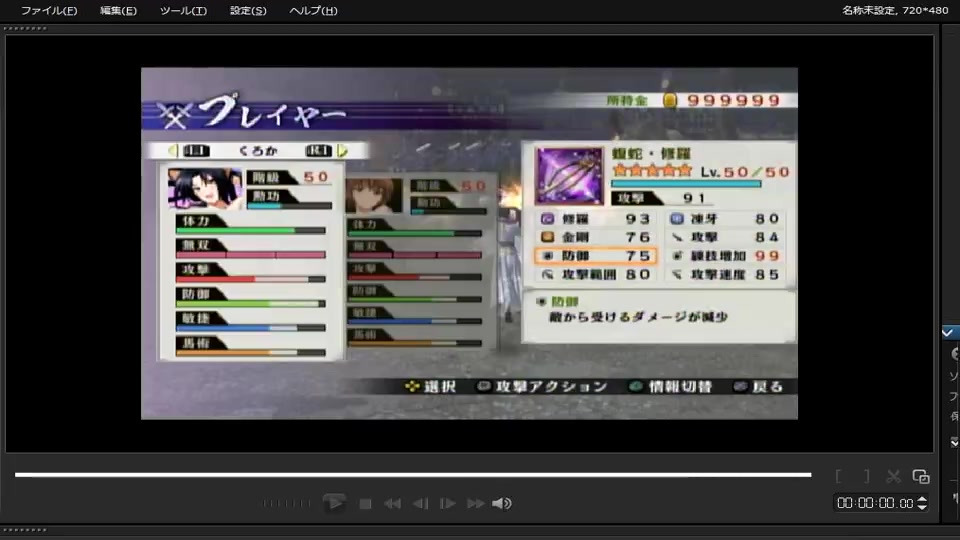Jump to end with the fast-forward icon
This screenshot has height=540, width=960.
(x=475, y=503)
